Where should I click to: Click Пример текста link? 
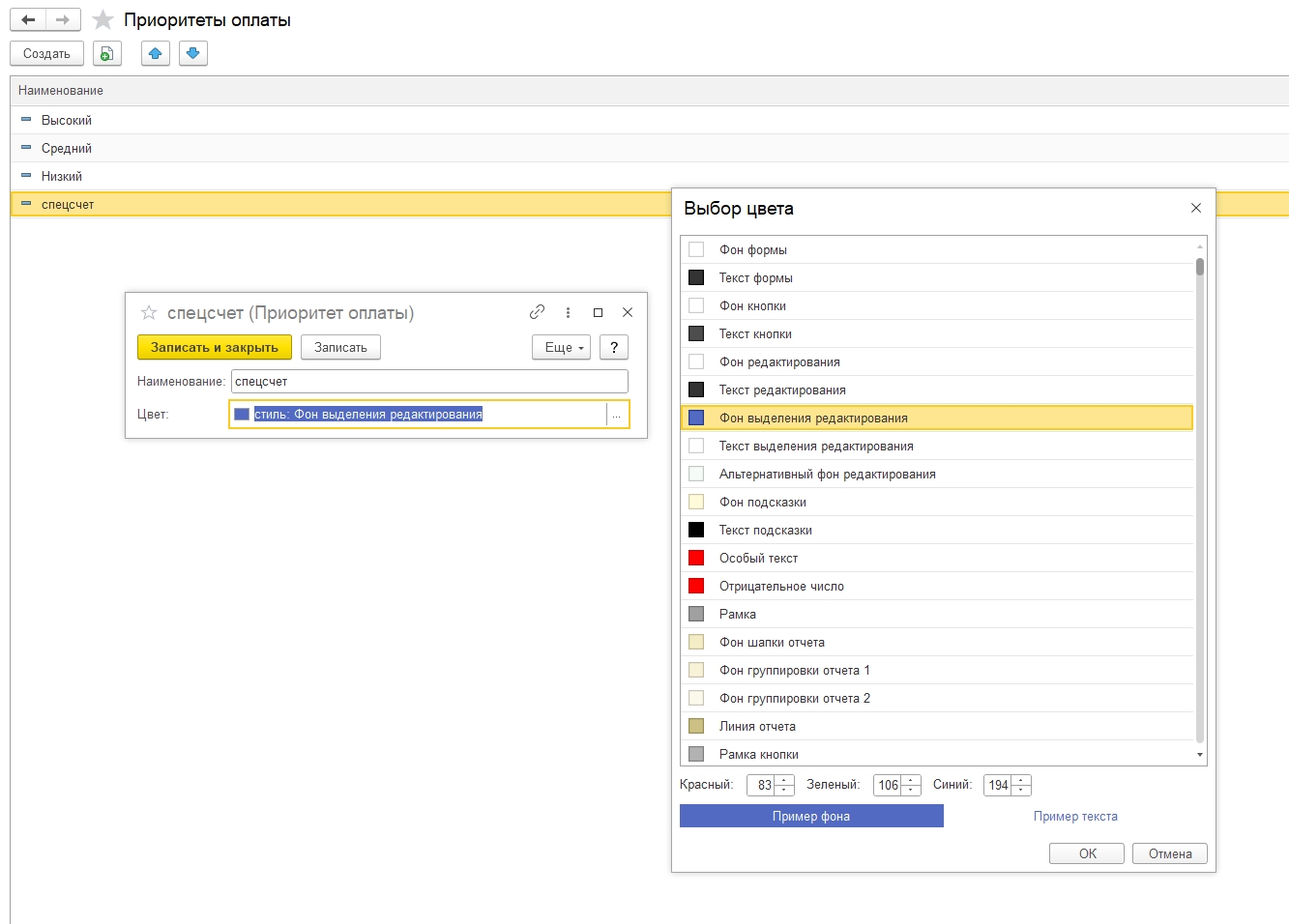[1075, 817]
